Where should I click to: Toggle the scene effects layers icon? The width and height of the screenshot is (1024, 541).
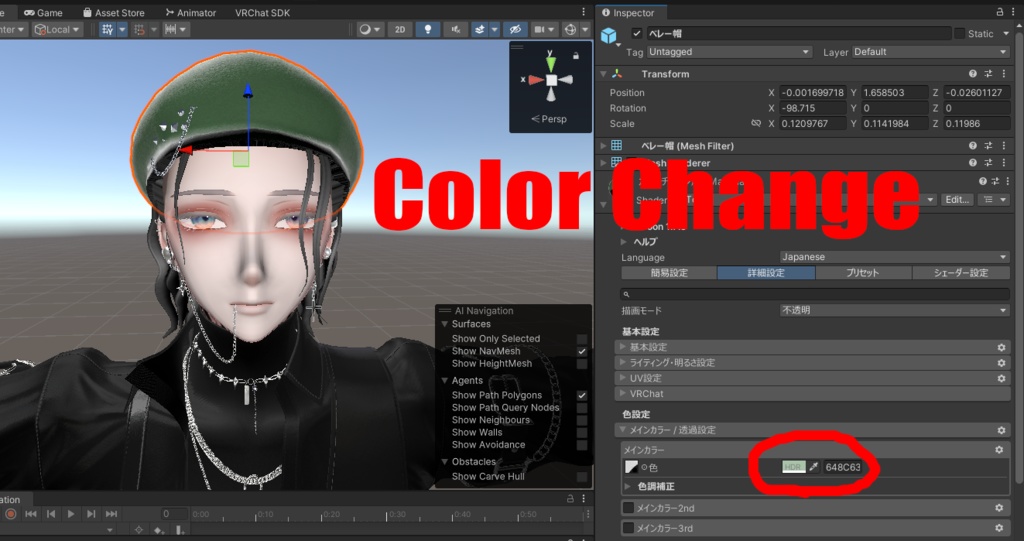[x=479, y=29]
